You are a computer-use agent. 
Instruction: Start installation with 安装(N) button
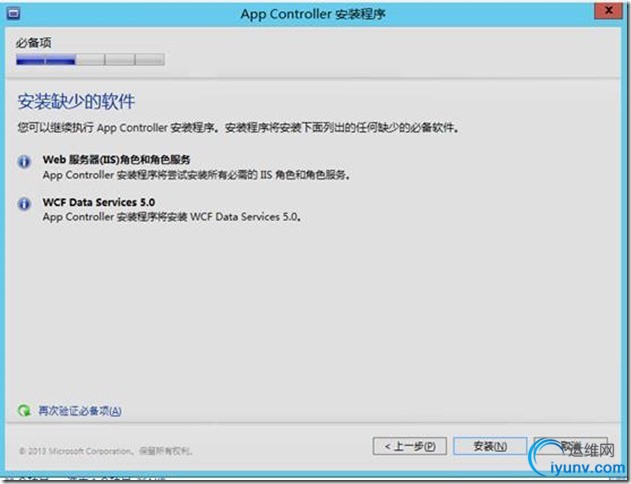(x=490, y=446)
